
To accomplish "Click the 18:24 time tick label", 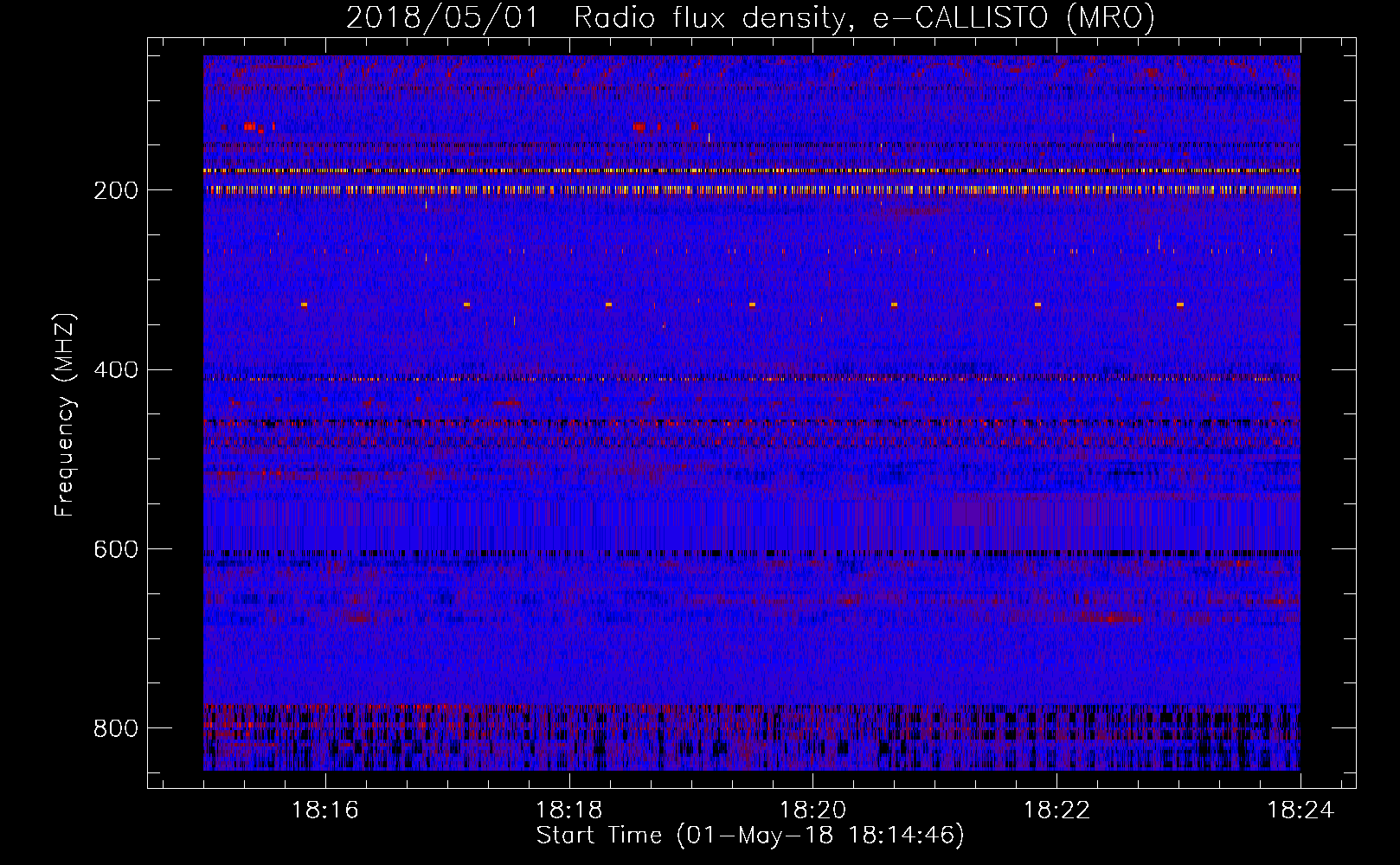I will coord(1301,811).
